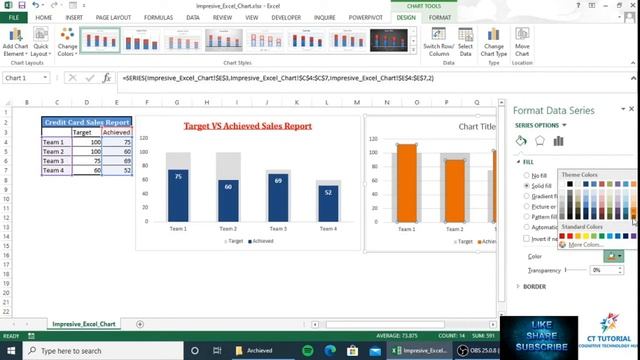Select Automatic fill radio option
The height and width of the screenshot is (360, 640).
pyautogui.click(x=527, y=227)
